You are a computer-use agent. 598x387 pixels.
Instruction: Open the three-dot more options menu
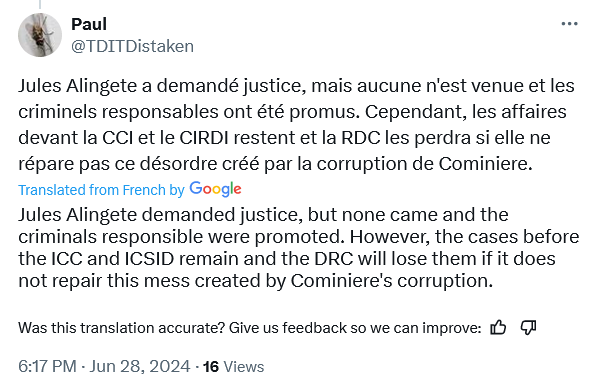569,24
